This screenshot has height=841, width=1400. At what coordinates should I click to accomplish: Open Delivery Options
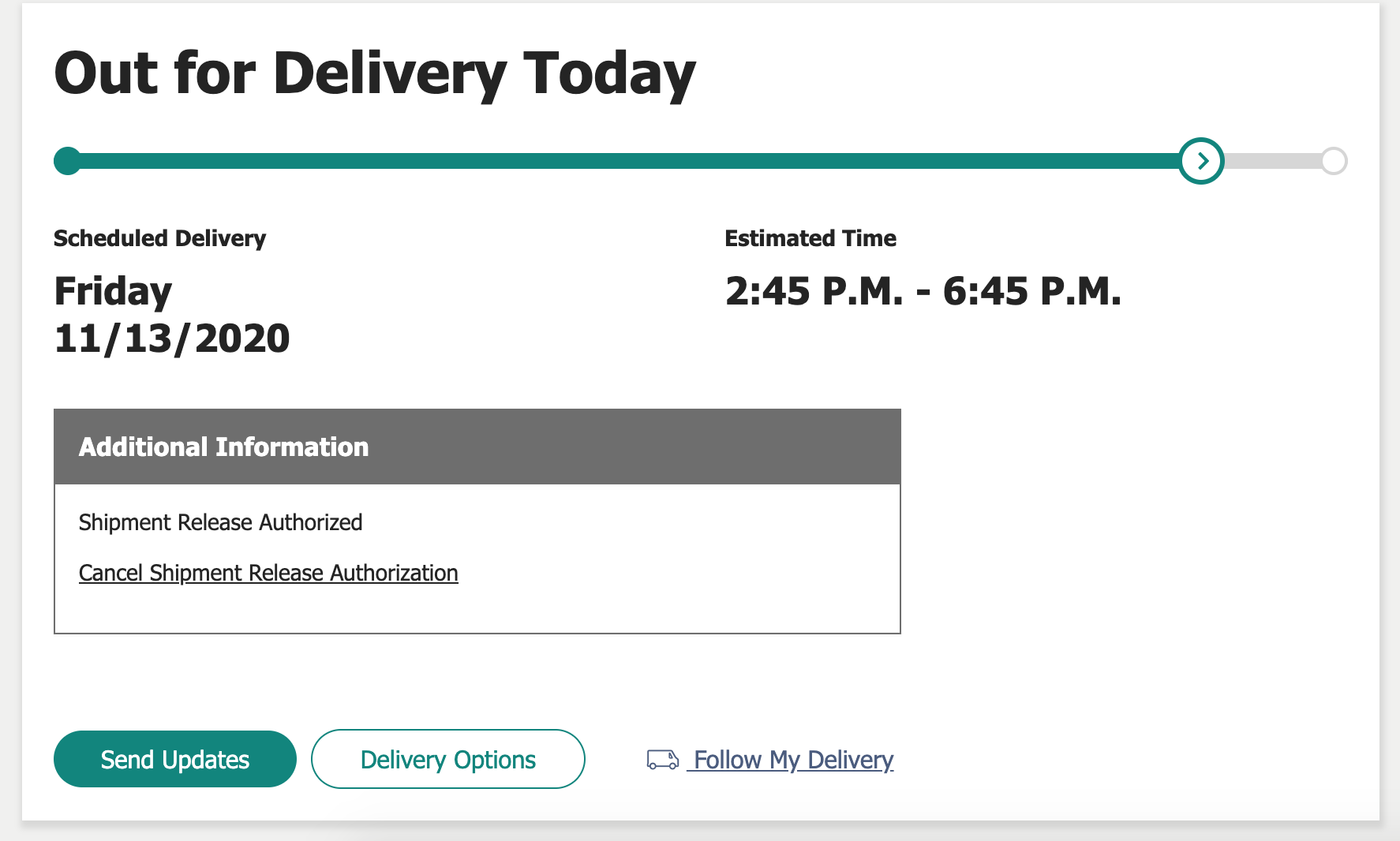[447, 759]
